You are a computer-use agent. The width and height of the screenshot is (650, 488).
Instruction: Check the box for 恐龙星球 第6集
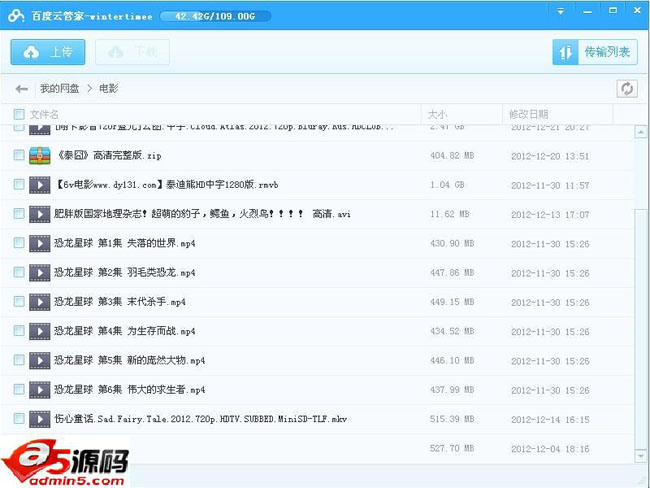(19, 389)
